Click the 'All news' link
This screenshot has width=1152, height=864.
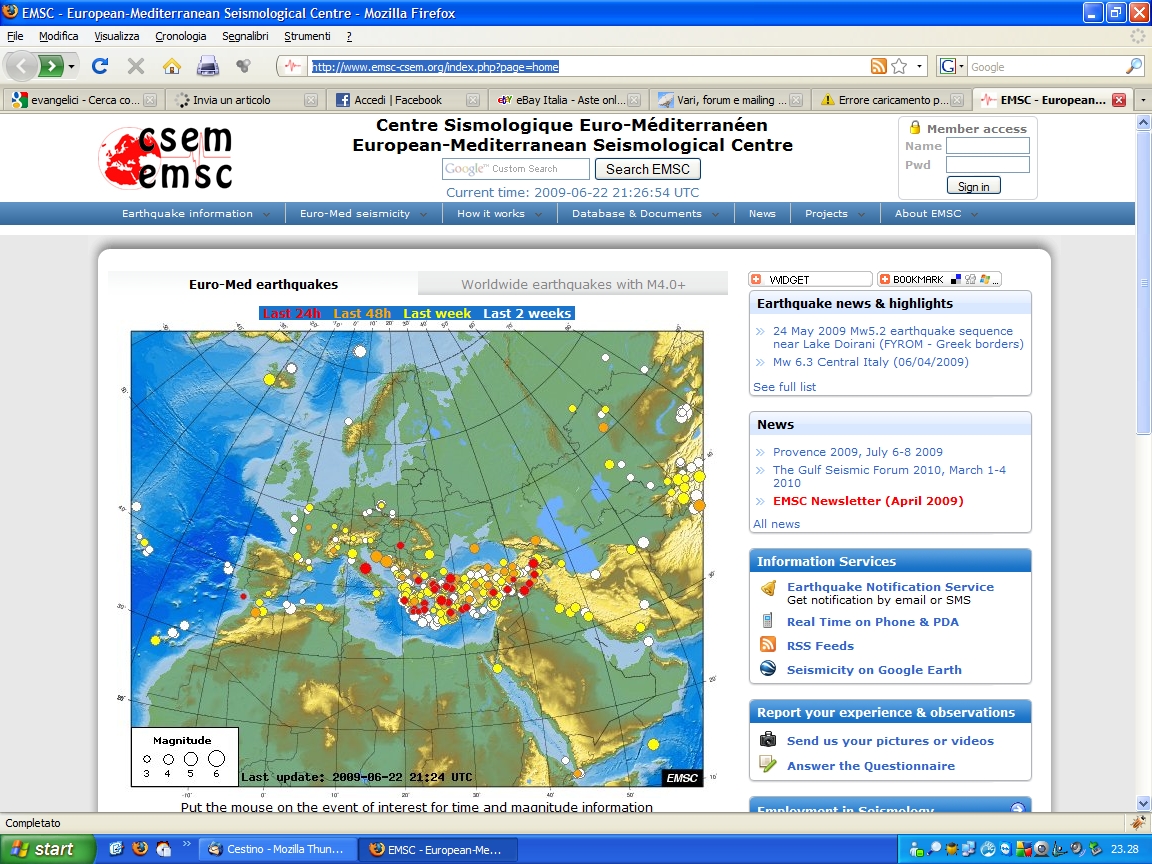coord(777,524)
